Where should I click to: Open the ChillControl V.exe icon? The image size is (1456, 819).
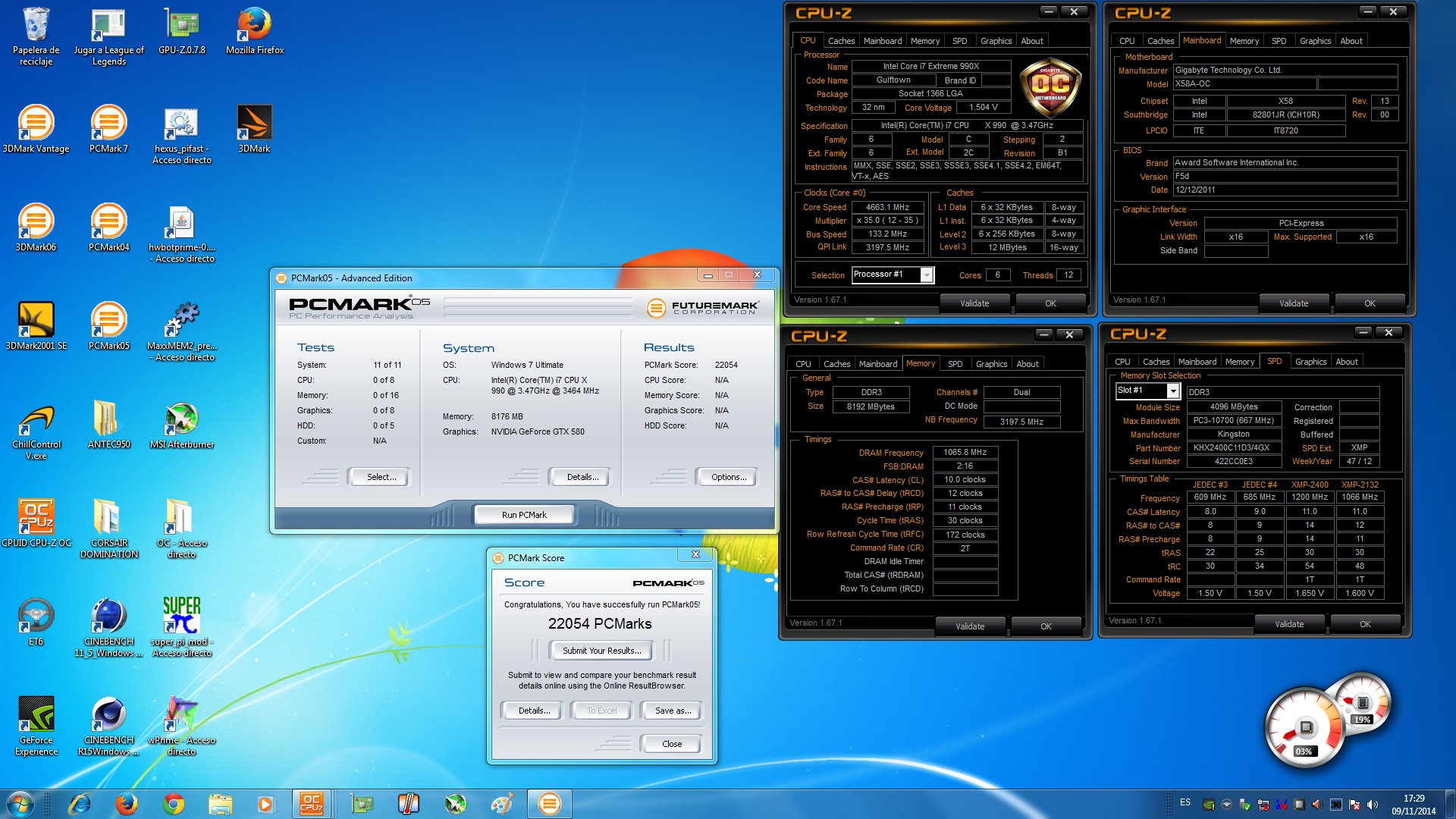pos(36,431)
